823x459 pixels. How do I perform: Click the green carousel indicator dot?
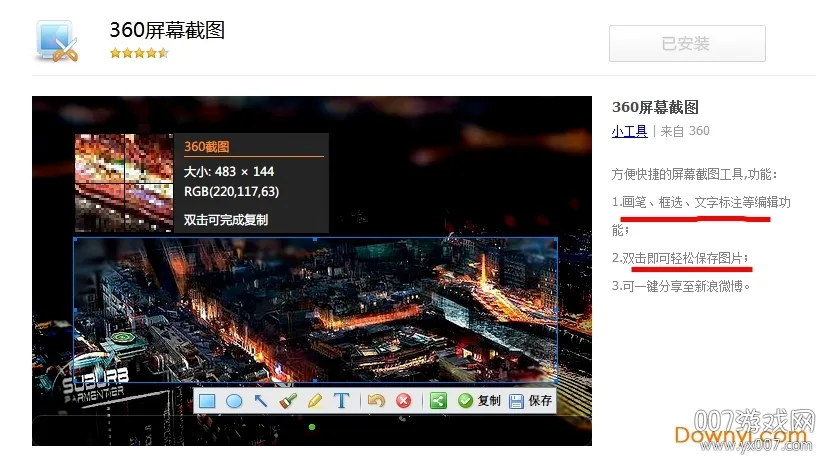[x=312, y=427]
